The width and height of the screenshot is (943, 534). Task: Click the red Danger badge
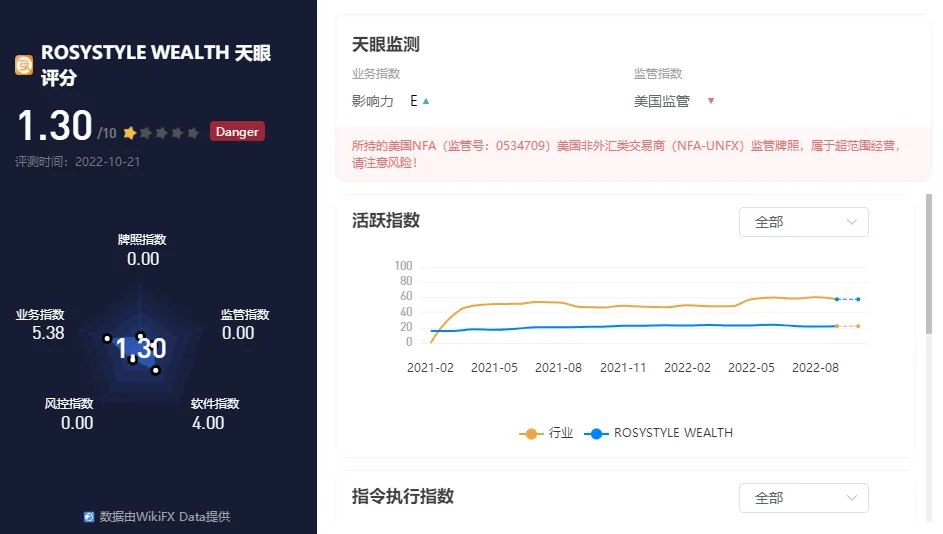pos(237,132)
